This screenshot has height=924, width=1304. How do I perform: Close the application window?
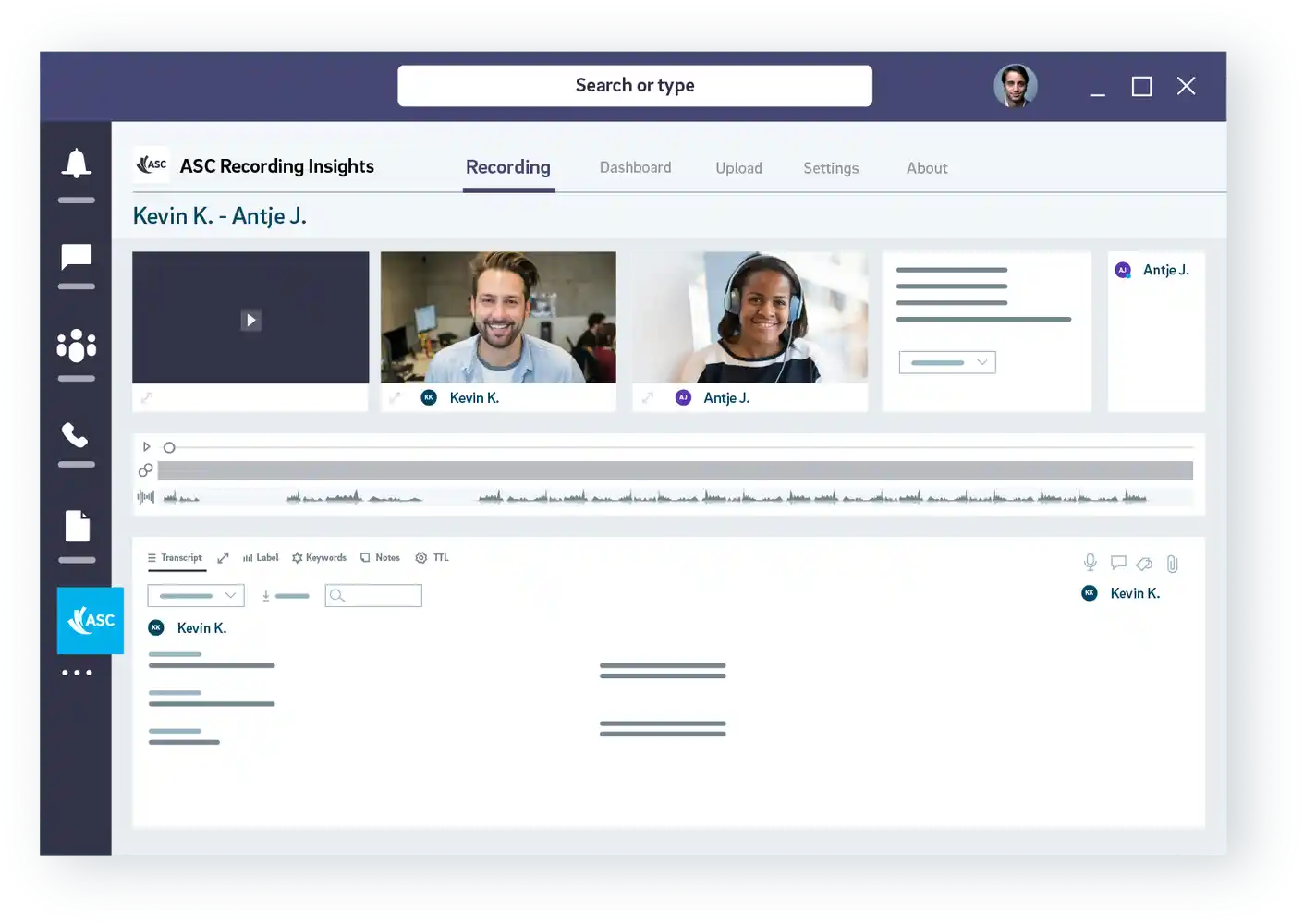point(1187,86)
